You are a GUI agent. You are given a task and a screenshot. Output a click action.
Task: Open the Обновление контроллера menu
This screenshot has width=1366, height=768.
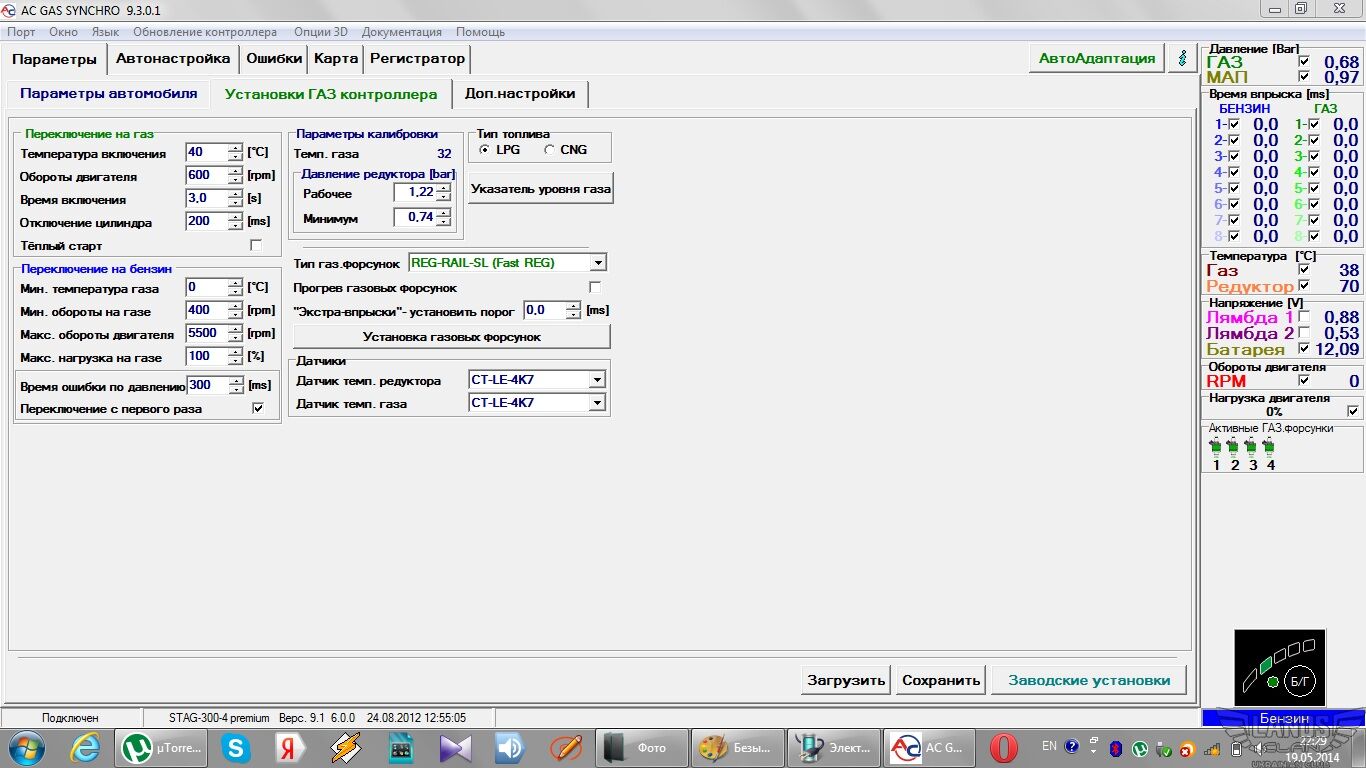click(x=205, y=32)
